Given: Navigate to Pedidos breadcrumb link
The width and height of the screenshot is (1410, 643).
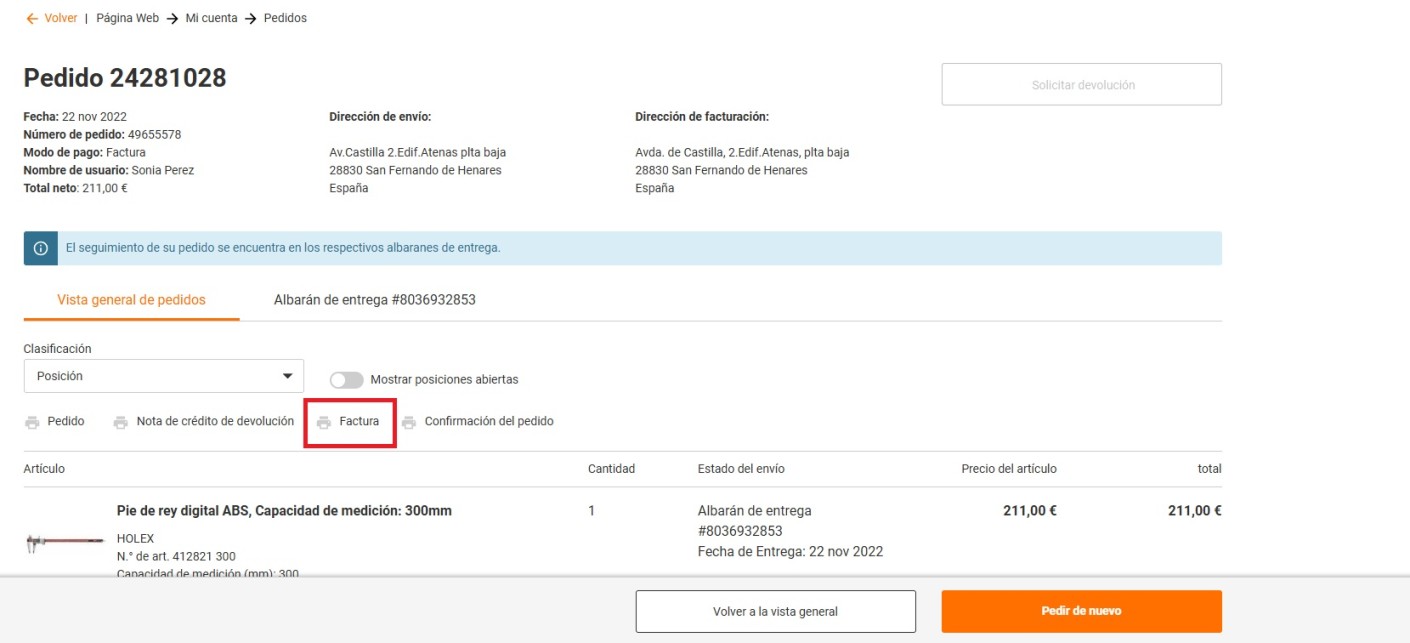Looking at the screenshot, I should pos(285,18).
